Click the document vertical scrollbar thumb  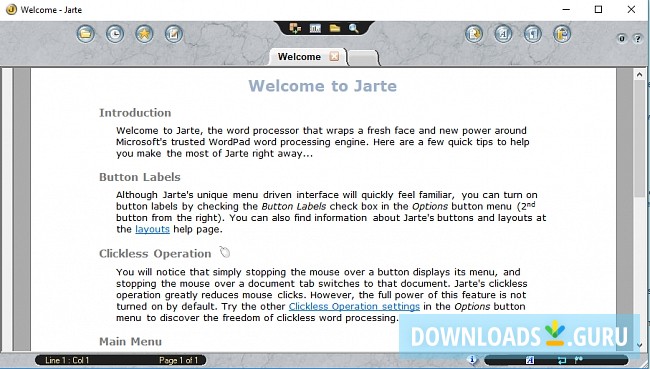[x=640, y=139]
